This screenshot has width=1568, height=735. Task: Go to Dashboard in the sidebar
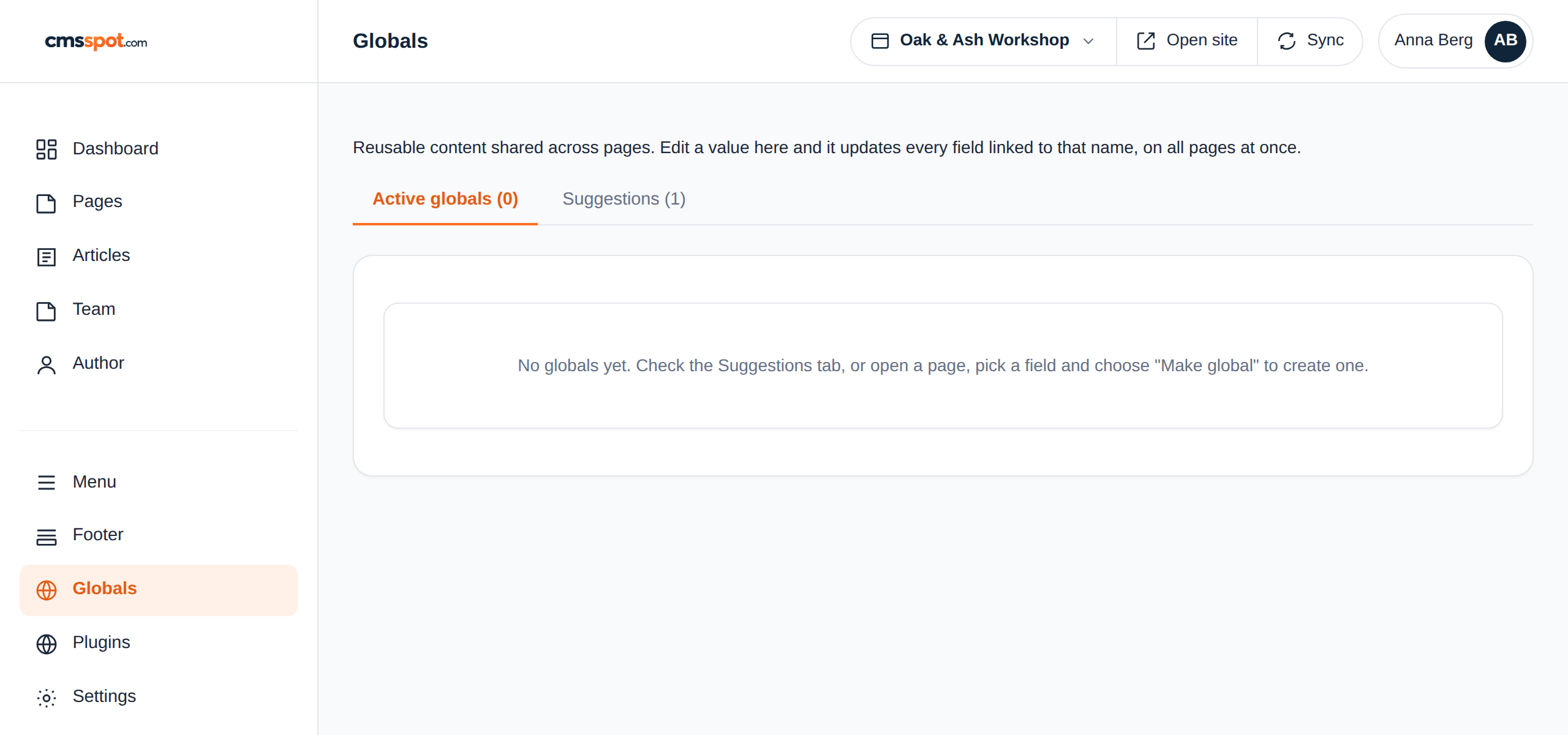pyautogui.click(x=159, y=149)
